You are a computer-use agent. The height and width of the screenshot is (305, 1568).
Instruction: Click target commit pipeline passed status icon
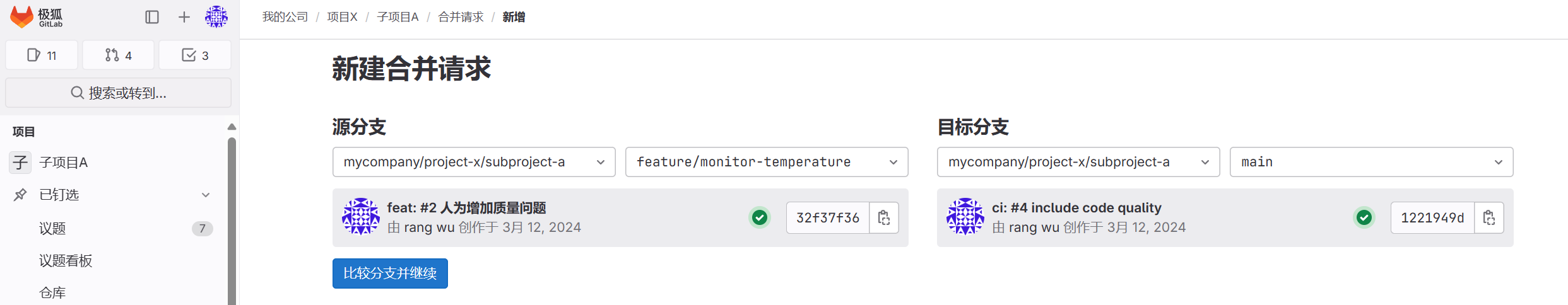[1364, 218]
